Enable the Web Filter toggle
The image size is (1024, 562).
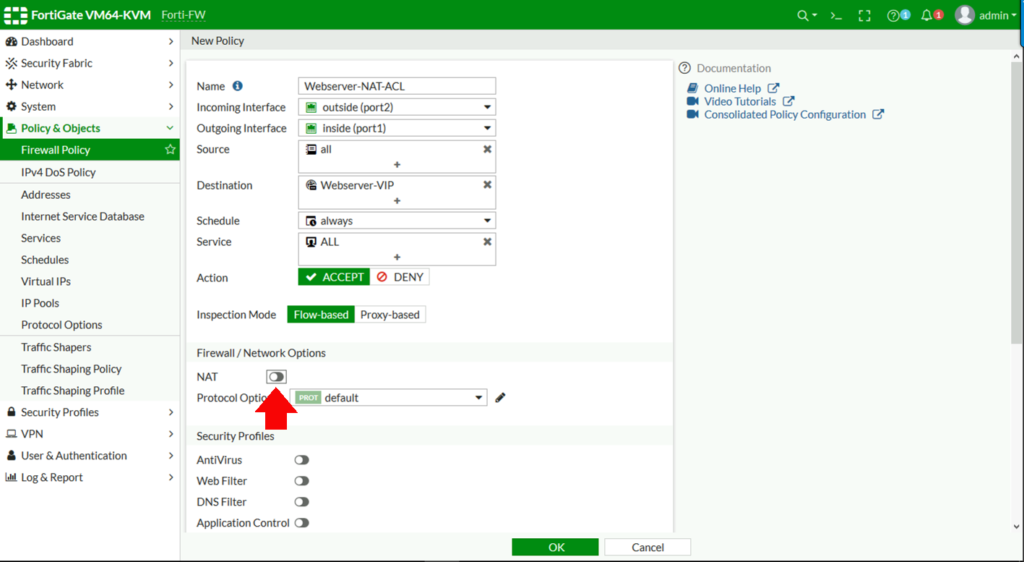[x=301, y=481]
